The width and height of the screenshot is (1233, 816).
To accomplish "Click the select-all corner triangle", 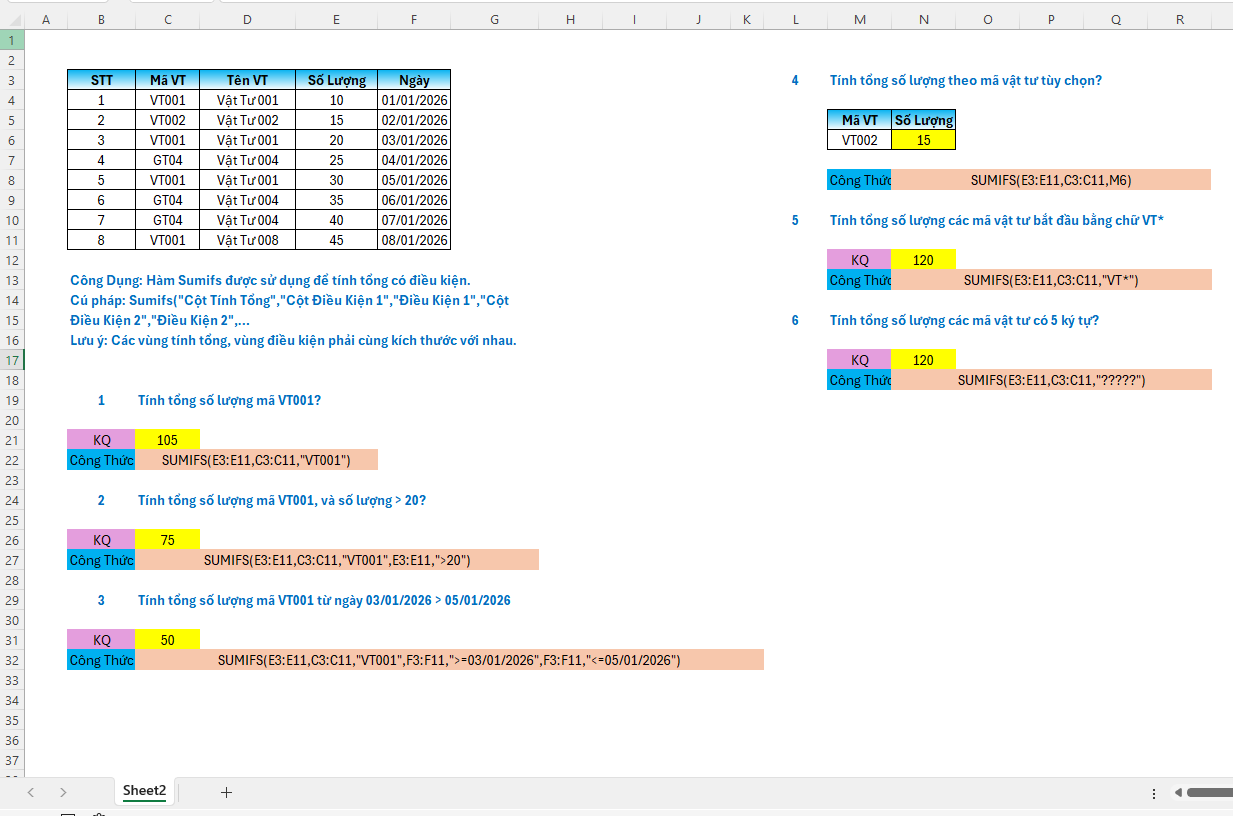I will coord(12,19).
